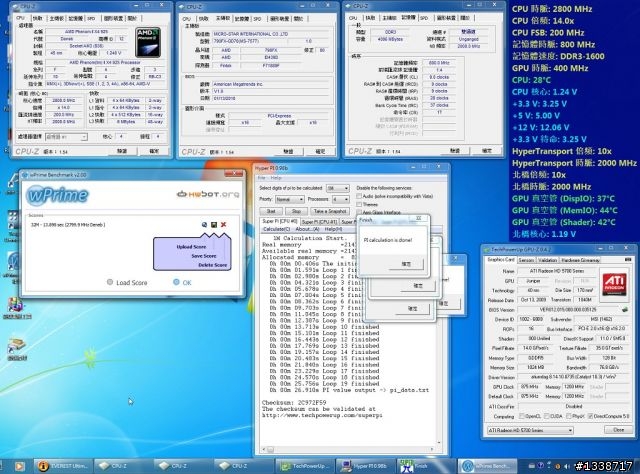
Task: Click the wPrime title bar icon
Action: pyautogui.click(x=25, y=175)
